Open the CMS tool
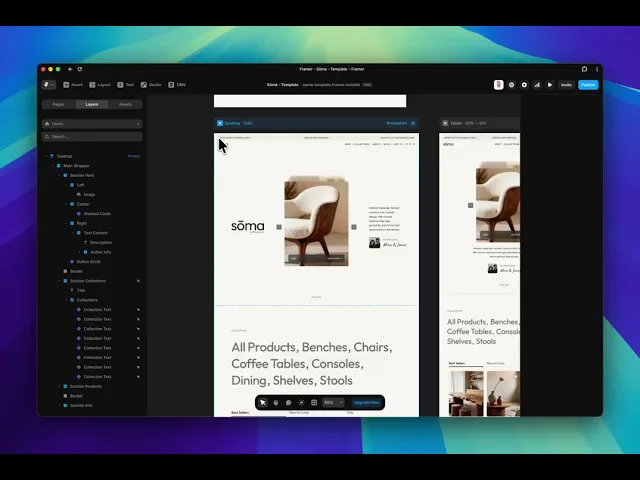 click(x=177, y=85)
